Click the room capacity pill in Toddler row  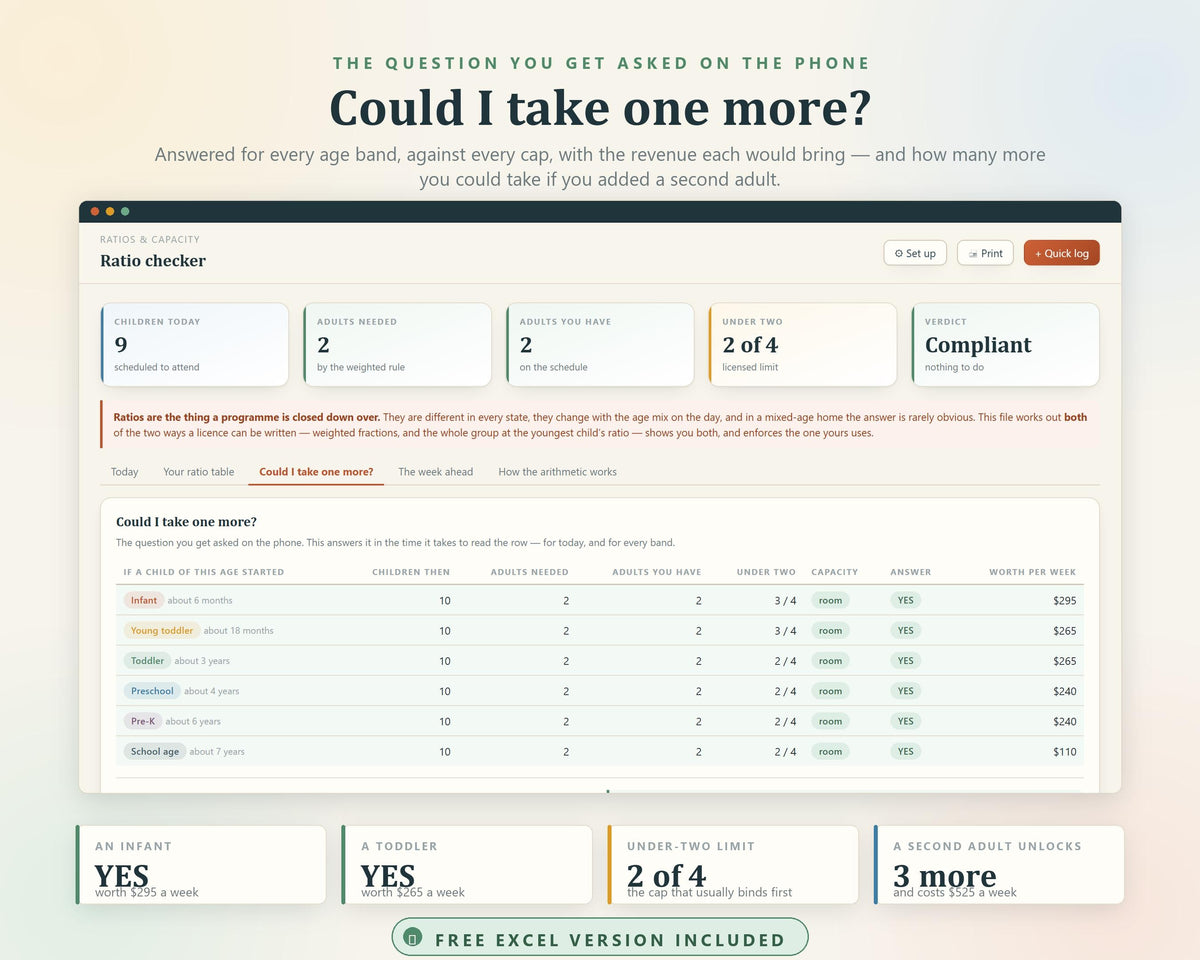tap(830, 660)
